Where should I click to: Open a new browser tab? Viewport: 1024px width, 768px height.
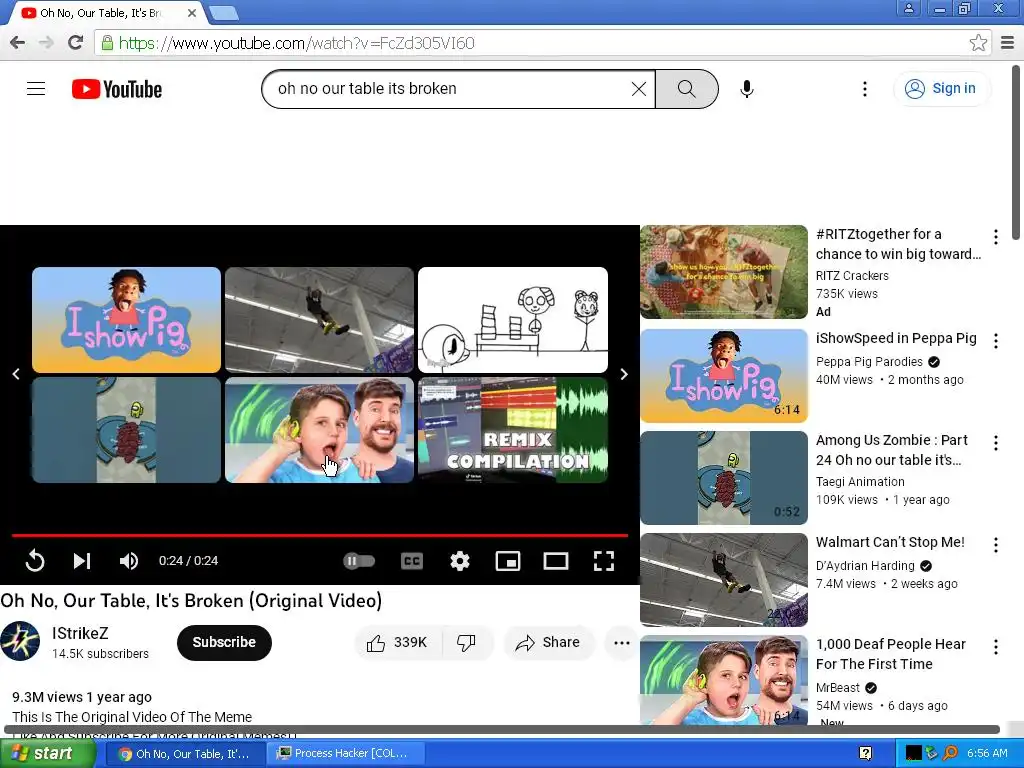(x=224, y=12)
